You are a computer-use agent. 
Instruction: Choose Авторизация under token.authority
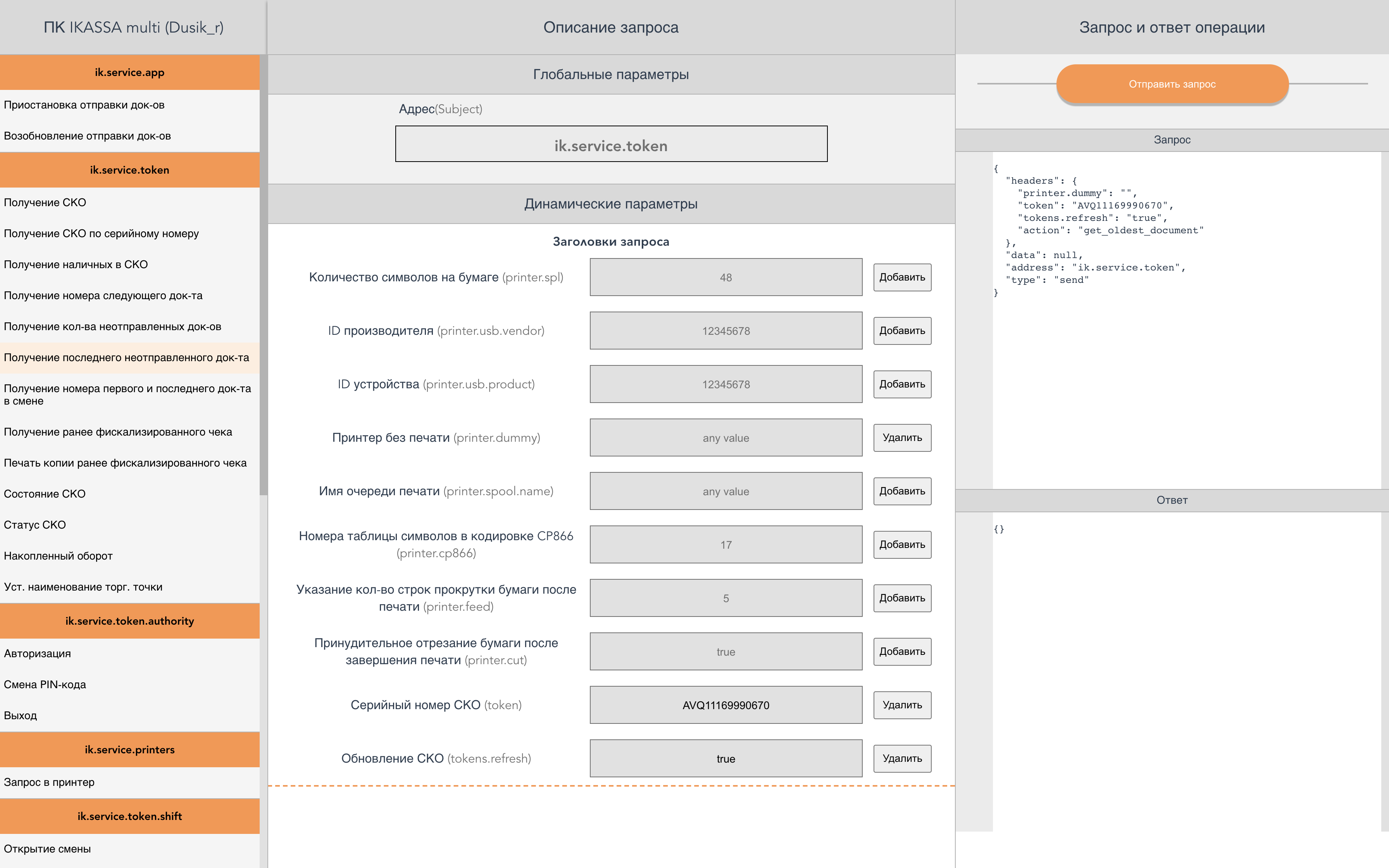[x=37, y=653]
